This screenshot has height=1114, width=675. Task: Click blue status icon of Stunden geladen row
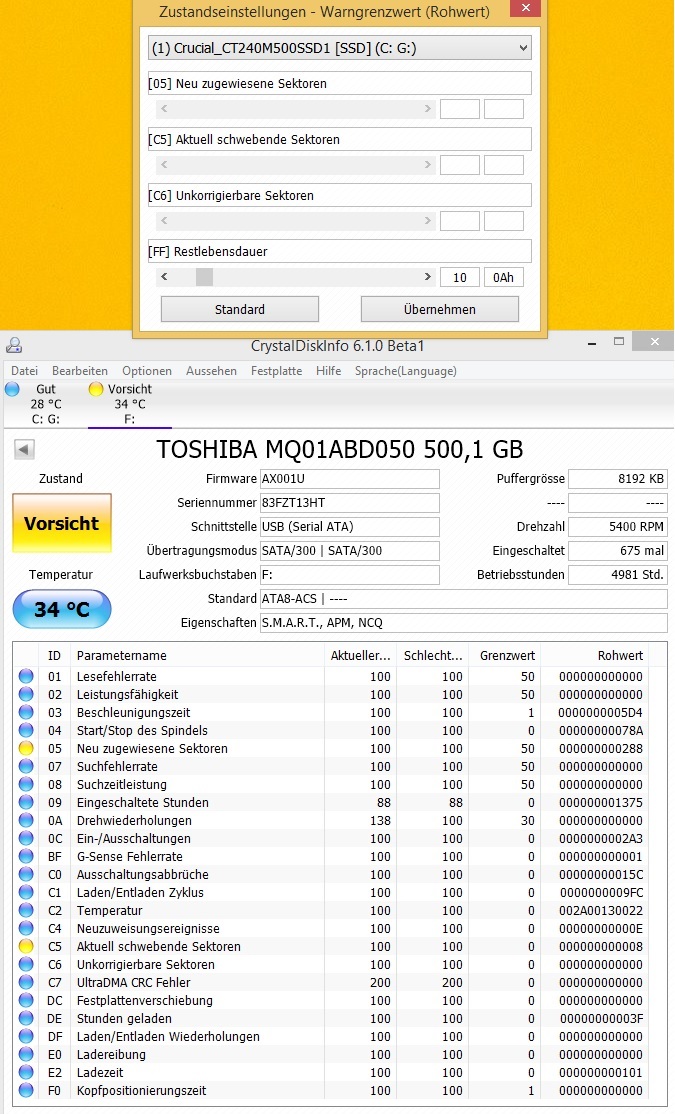click(26, 1018)
